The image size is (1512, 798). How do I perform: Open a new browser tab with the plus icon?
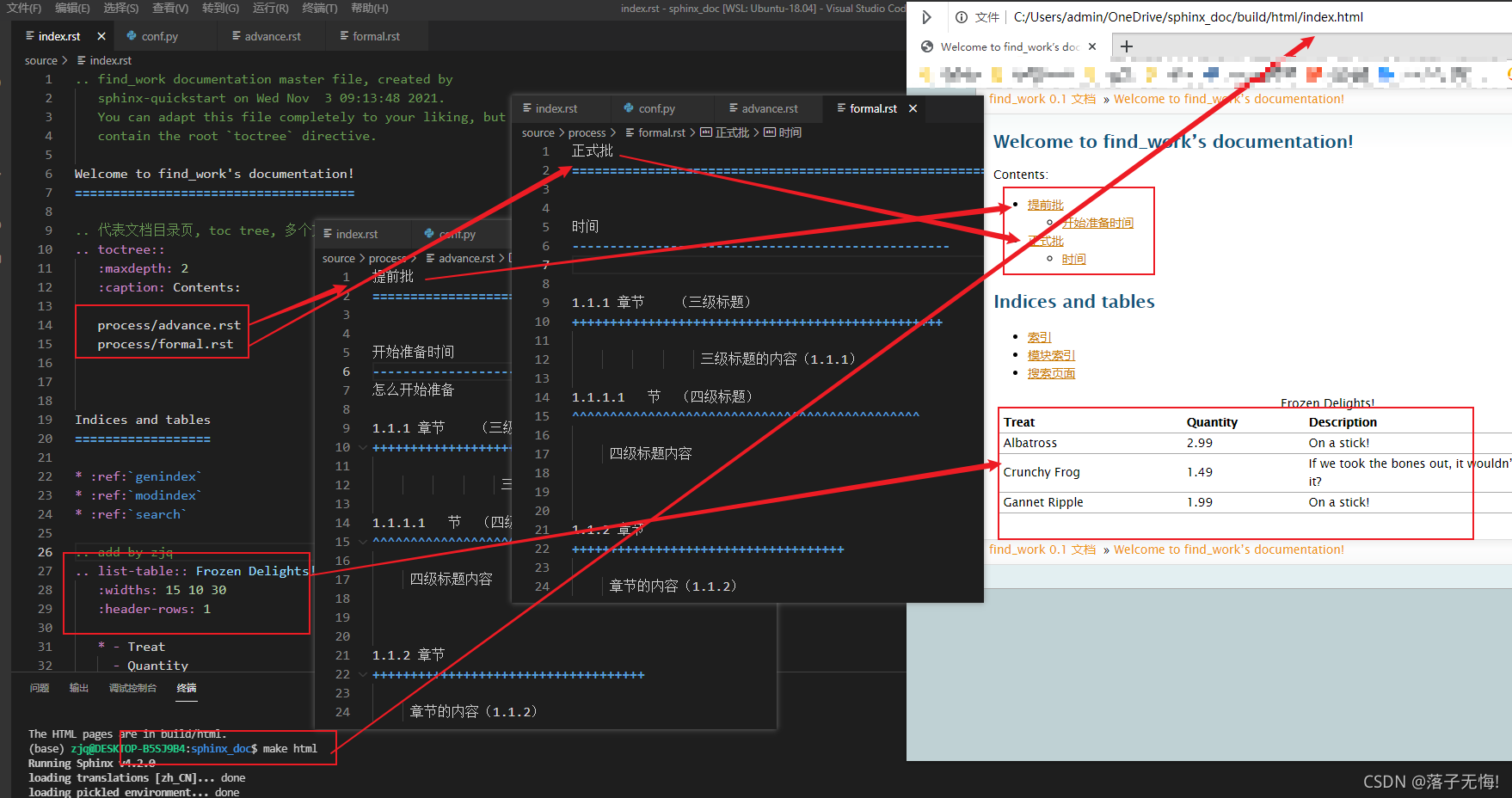click(1127, 46)
